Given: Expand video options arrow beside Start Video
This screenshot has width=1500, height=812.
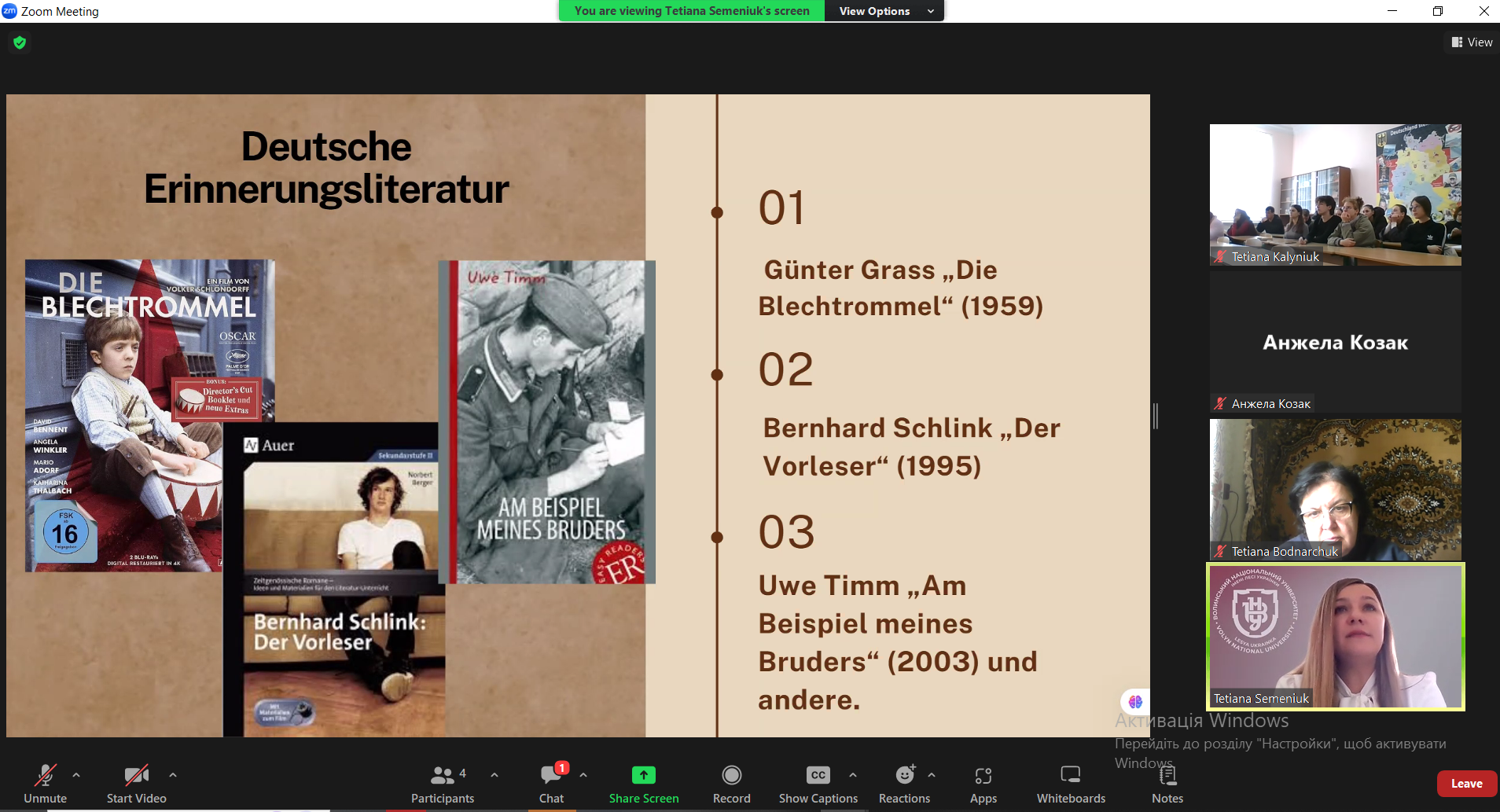Looking at the screenshot, I should tap(173, 775).
